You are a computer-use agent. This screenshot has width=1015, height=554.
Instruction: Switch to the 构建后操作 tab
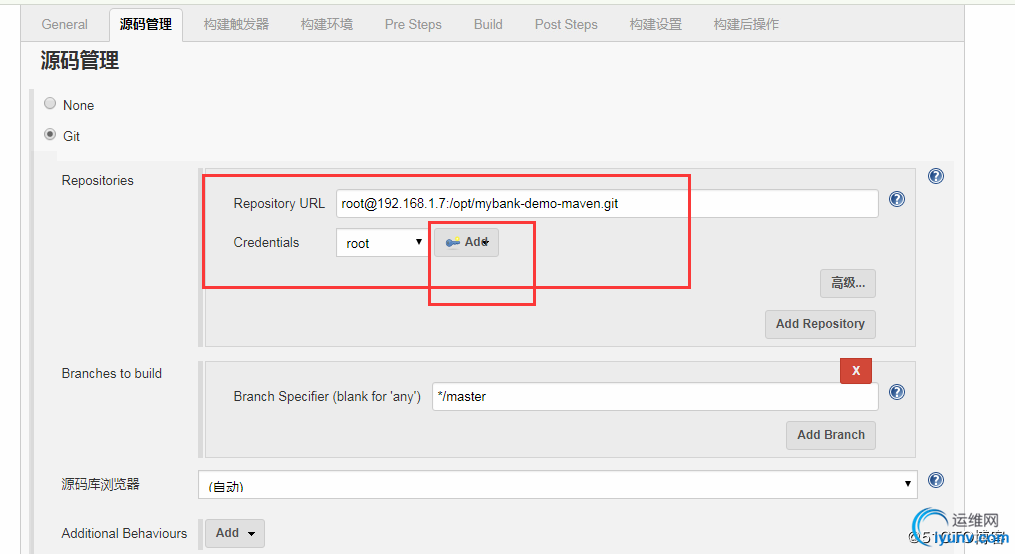click(x=746, y=25)
